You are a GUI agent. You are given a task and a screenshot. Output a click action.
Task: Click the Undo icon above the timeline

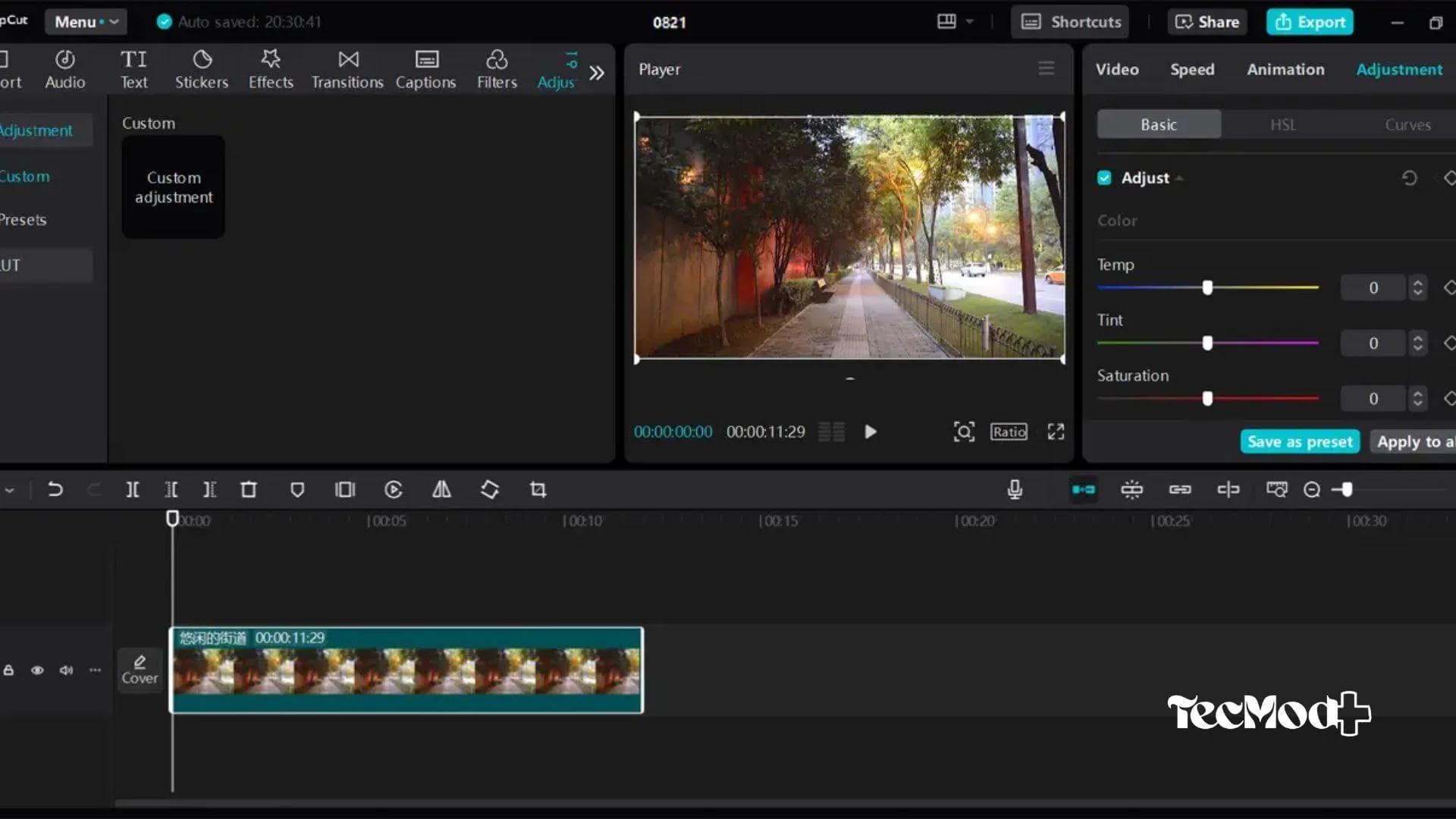[55, 489]
